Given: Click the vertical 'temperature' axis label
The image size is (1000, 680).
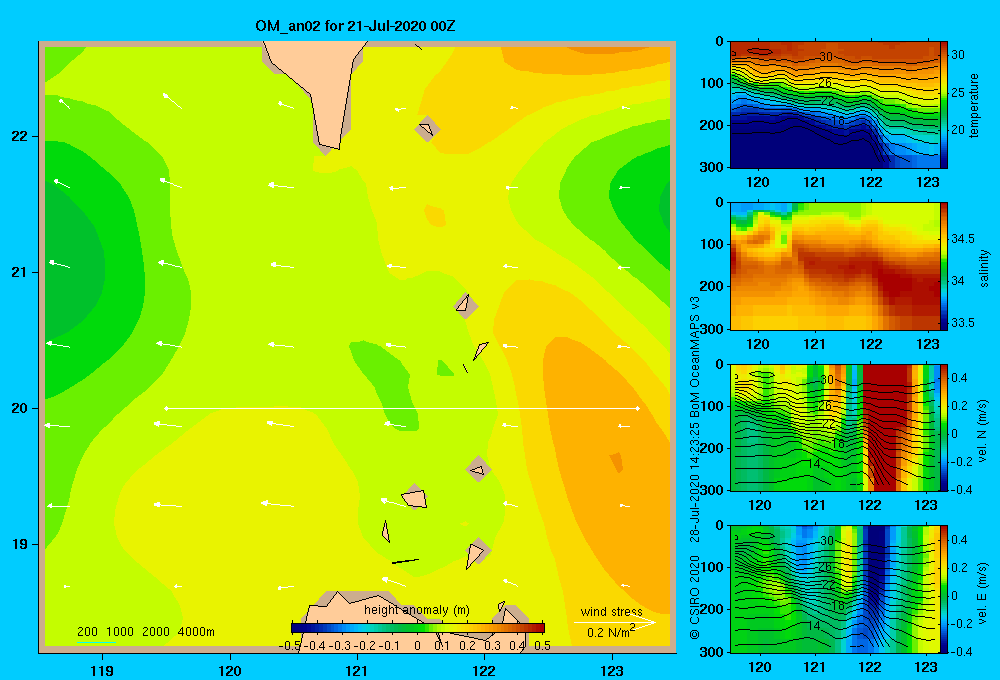Looking at the screenshot, I should pos(974,105).
